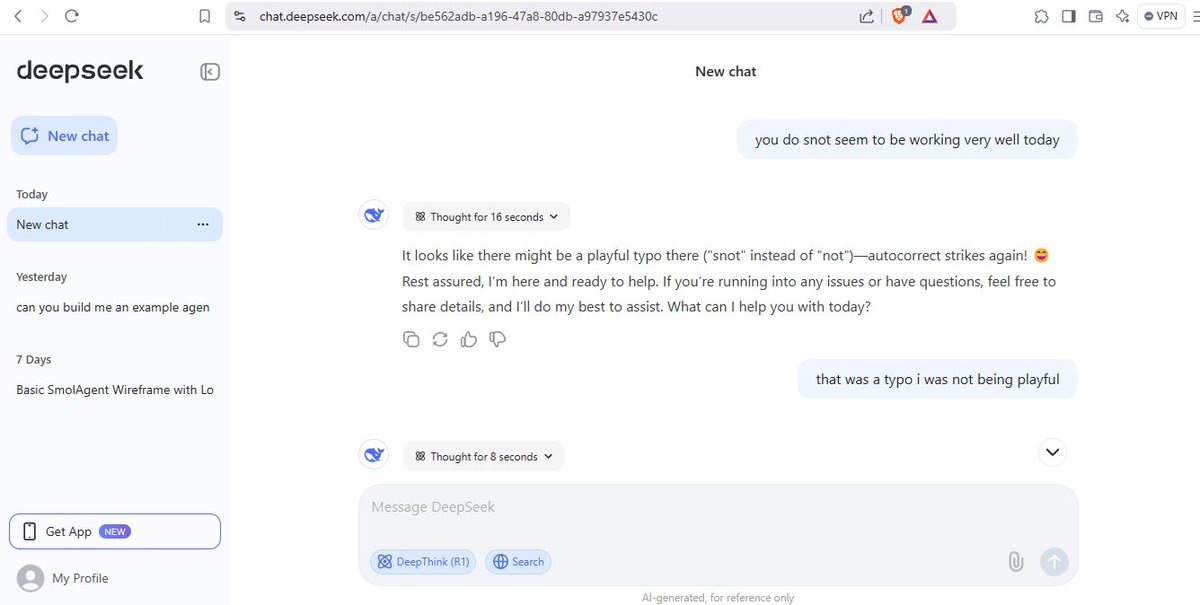Screen dimensions: 1200x605
Task: Open 'Basic SmolAgent Wireframe with Lo' chat
Action: [115, 390]
